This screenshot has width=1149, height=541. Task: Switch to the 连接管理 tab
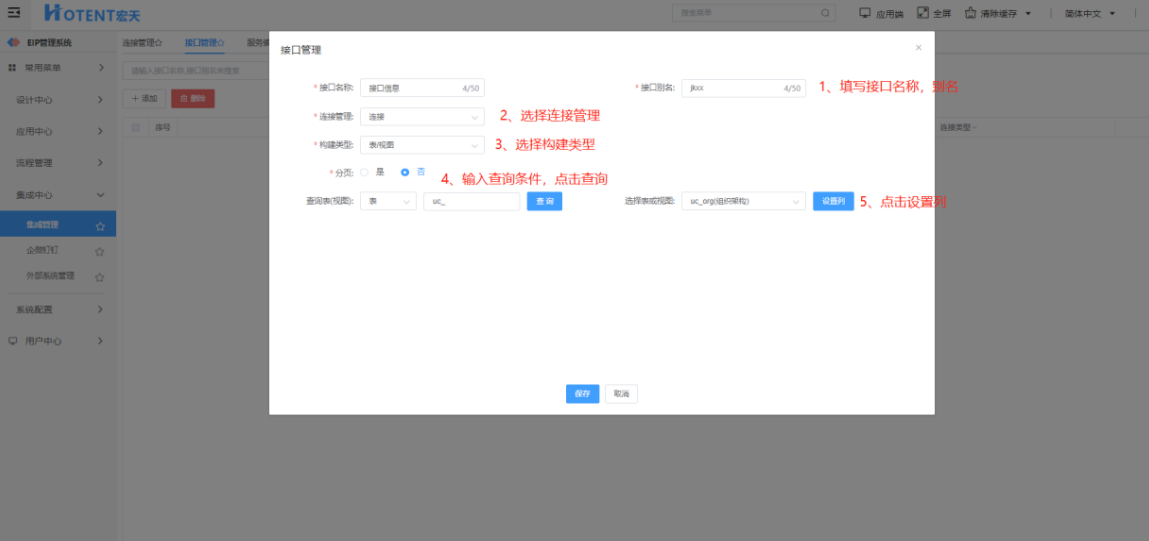click(x=142, y=43)
